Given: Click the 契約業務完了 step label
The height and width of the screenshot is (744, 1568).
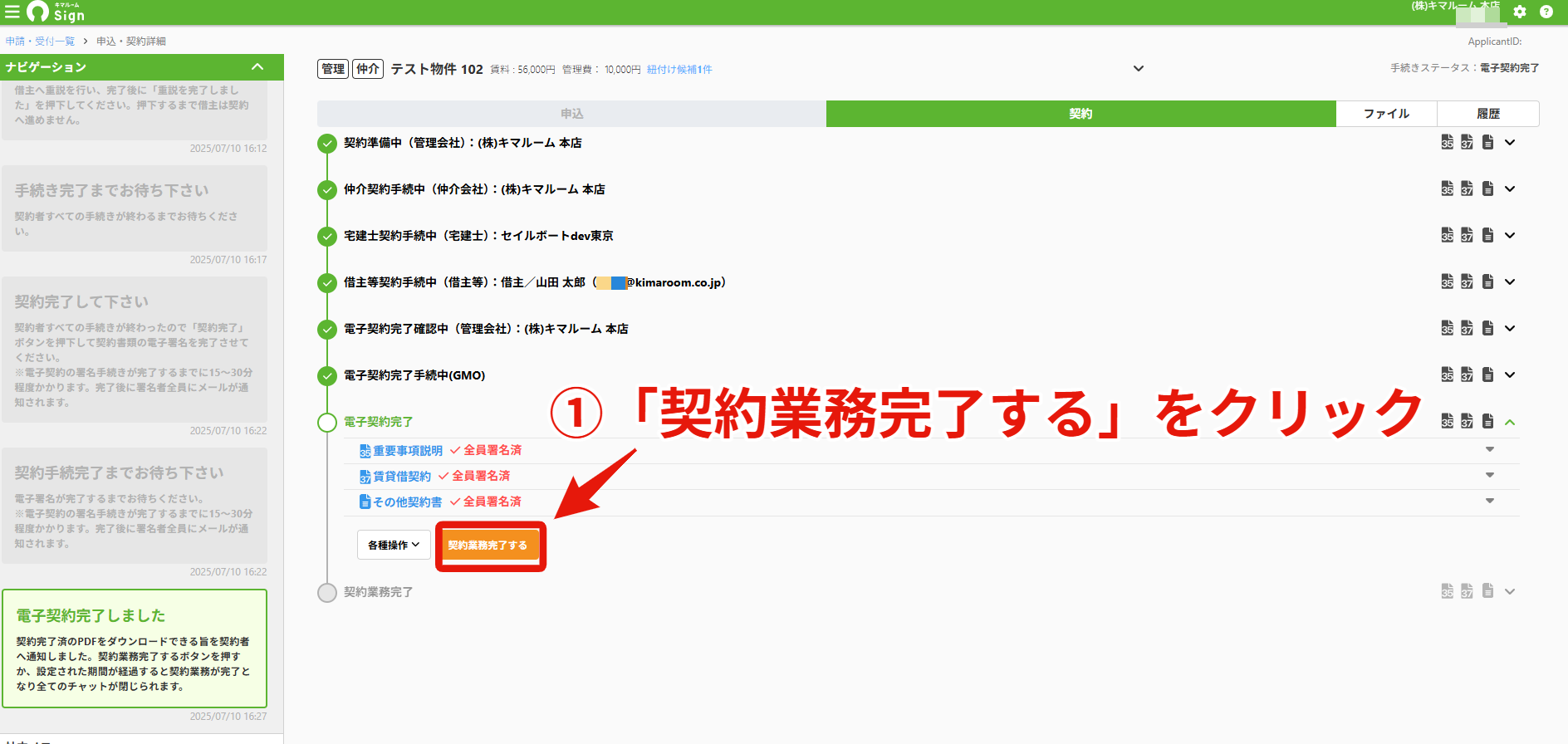Looking at the screenshot, I should point(379,592).
